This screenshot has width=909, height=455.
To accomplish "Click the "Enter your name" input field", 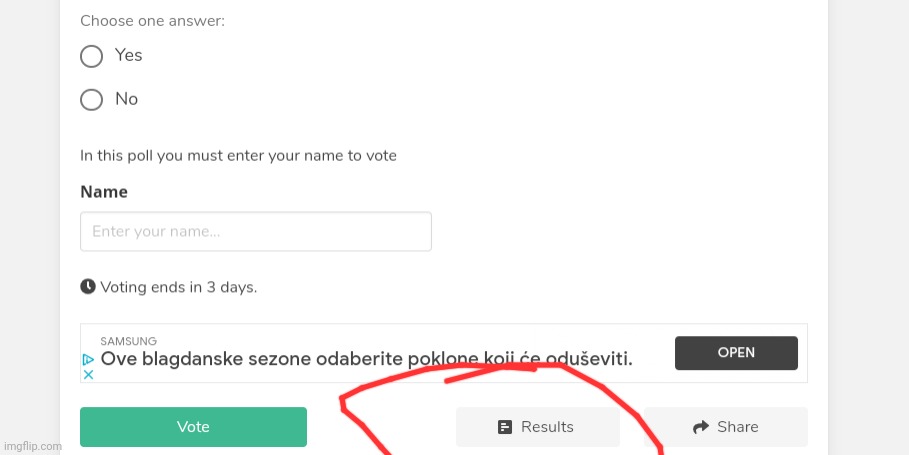I will [x=256, y=231].
